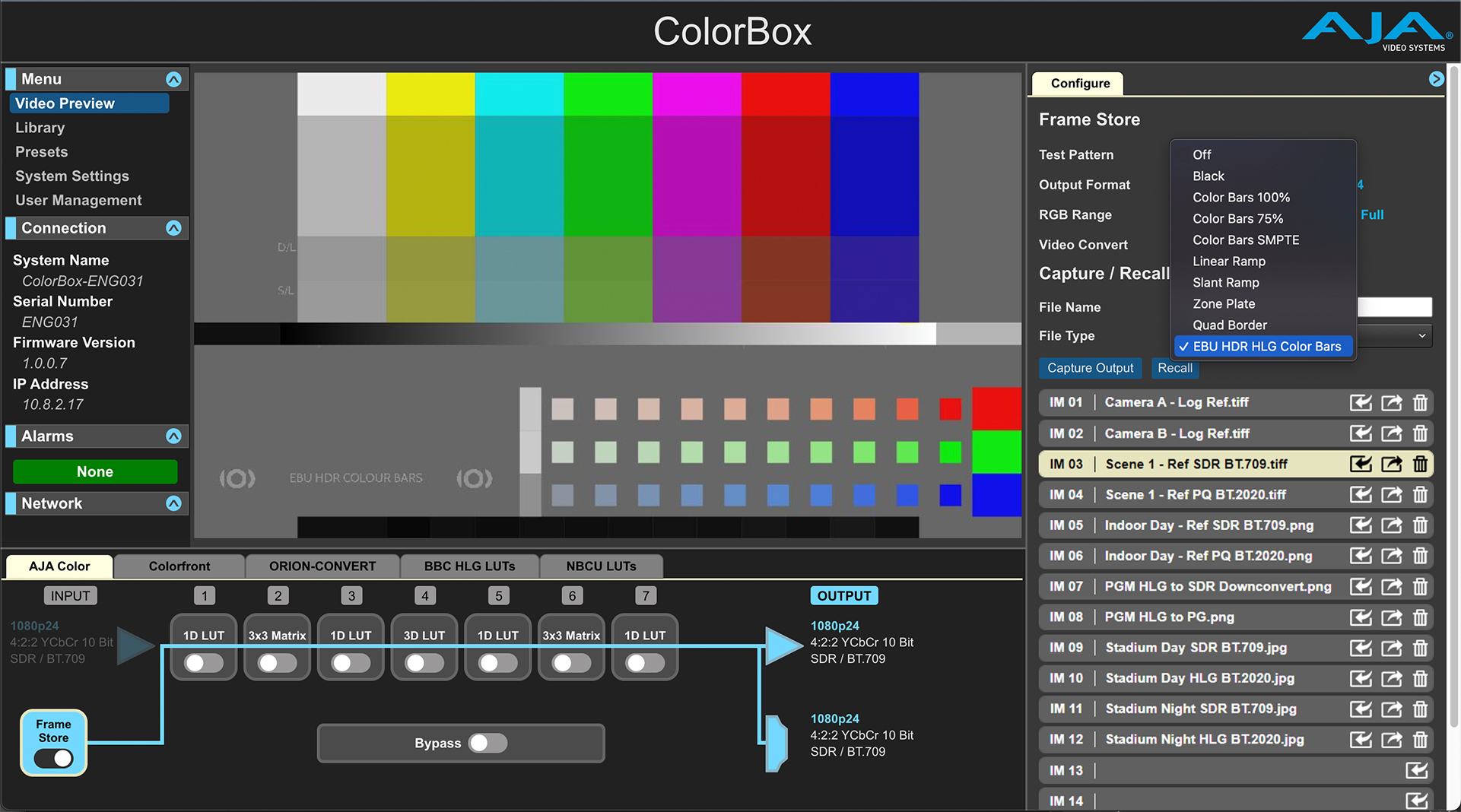Click the trash icon for IM 12
Viewport: 1461px width, 812px height.
1420,740
